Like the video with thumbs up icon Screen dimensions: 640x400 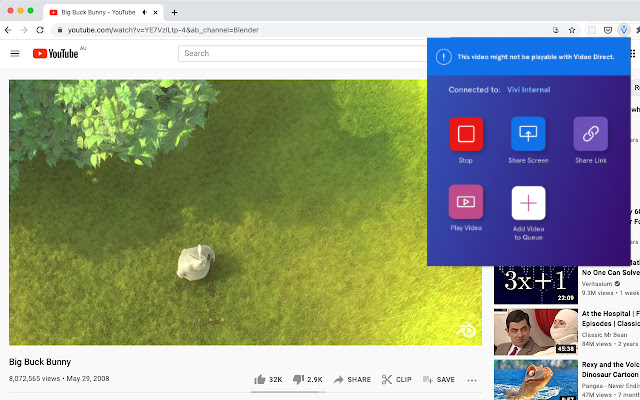pyautogui.click(x=260, y=380)
